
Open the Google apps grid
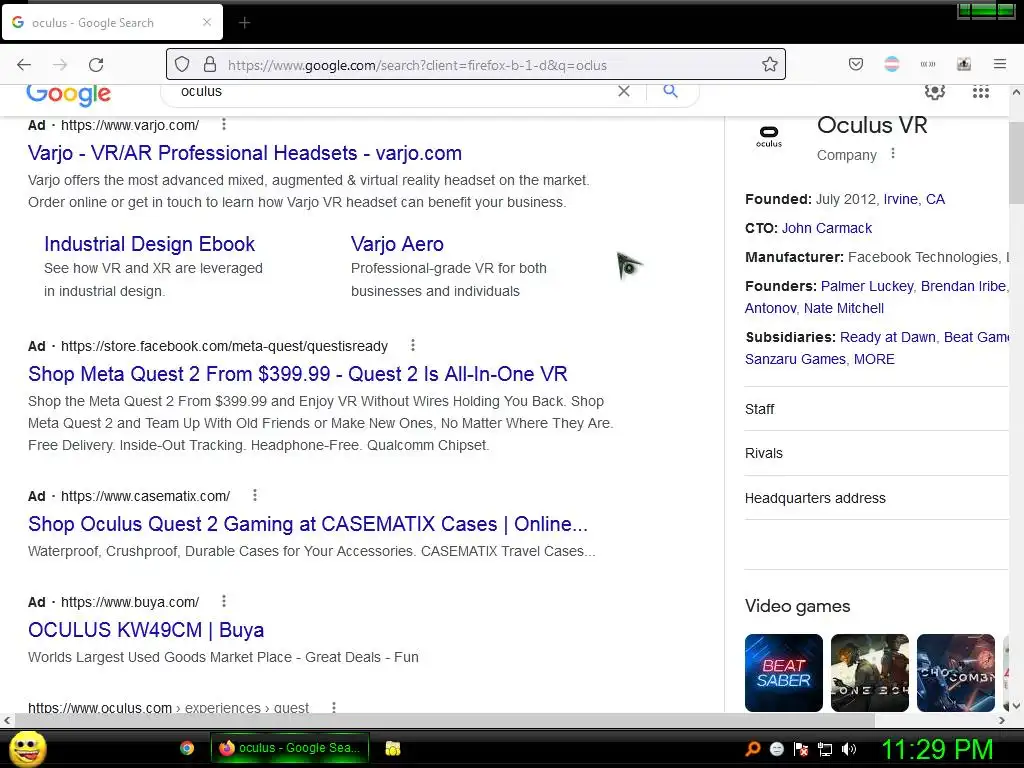coord(980,92)
